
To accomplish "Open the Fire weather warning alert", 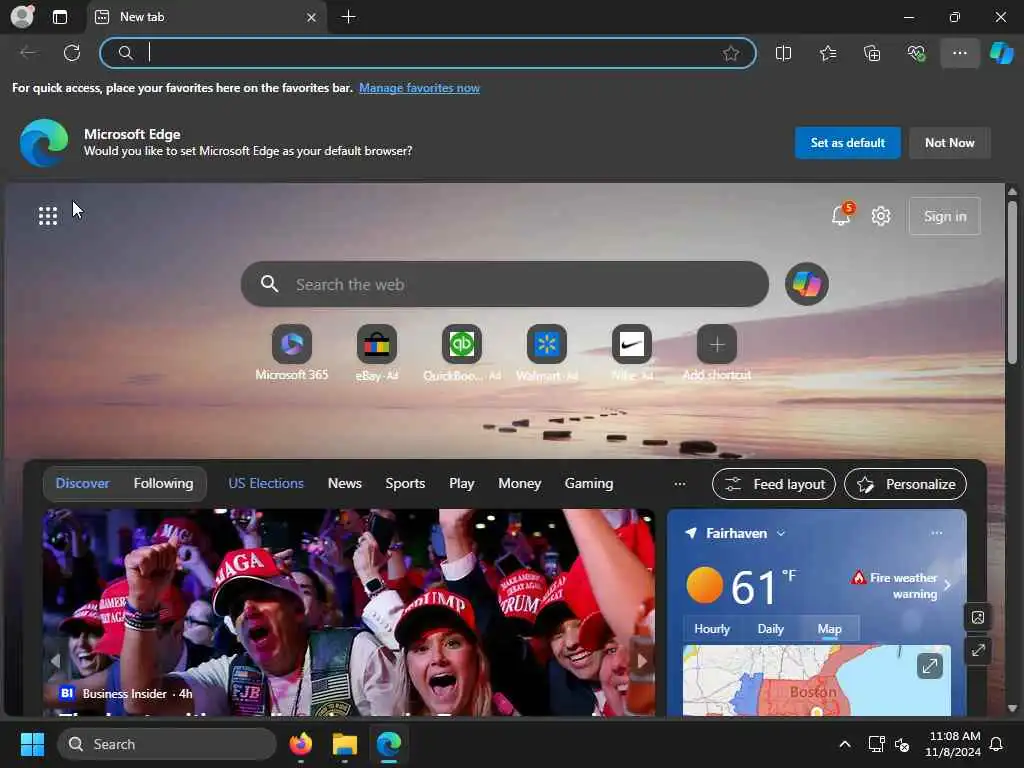I will point(901,586).
